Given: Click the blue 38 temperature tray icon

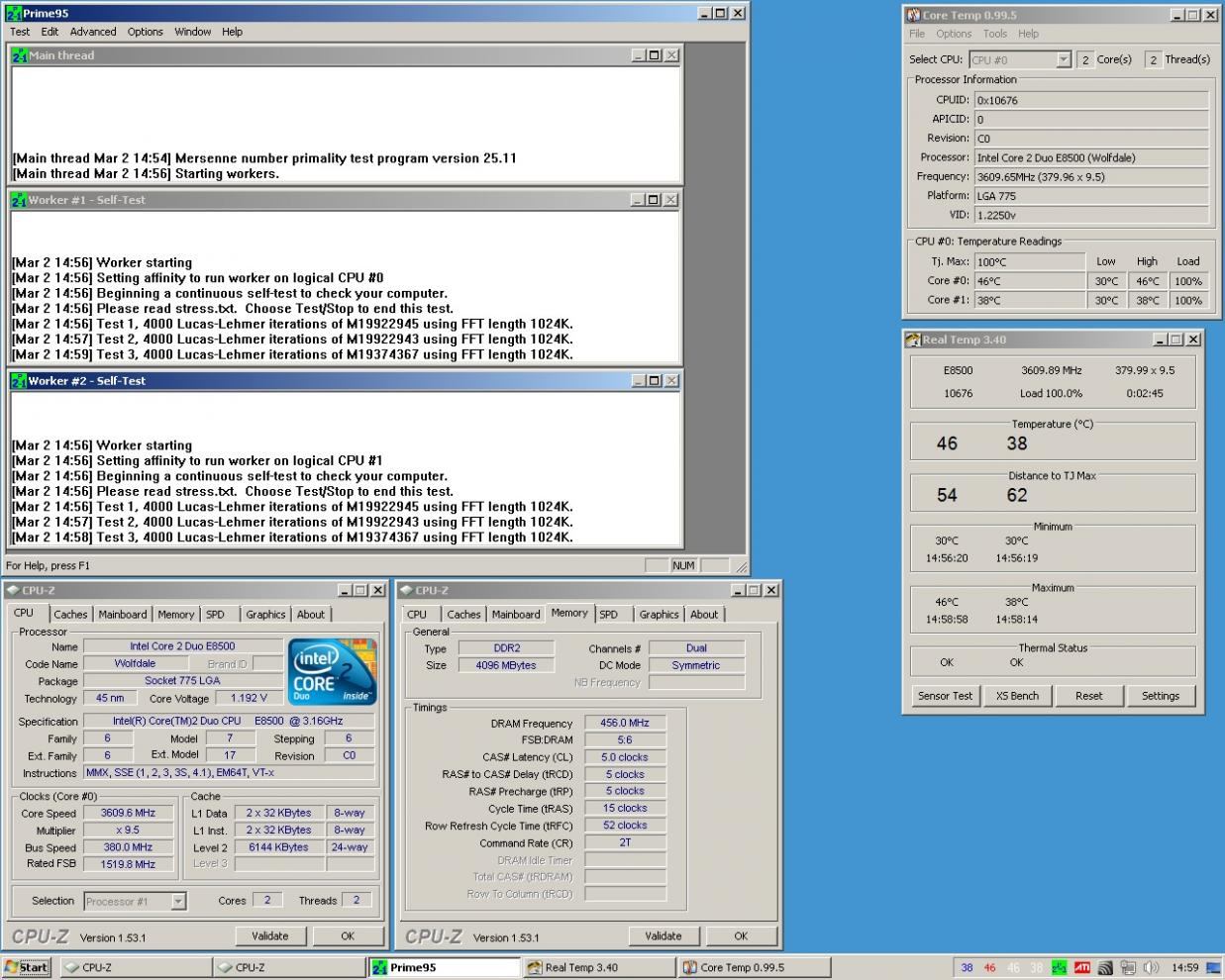Looking at the screenshot, I should click(967, 968).
